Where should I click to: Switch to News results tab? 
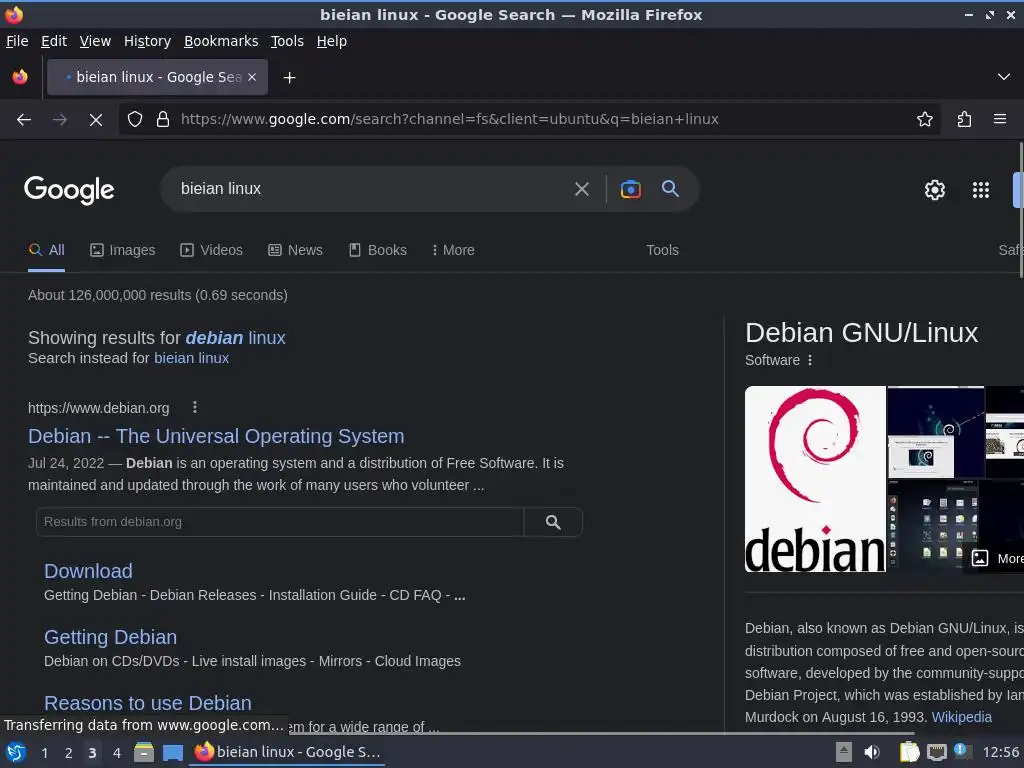click(295, 250)
